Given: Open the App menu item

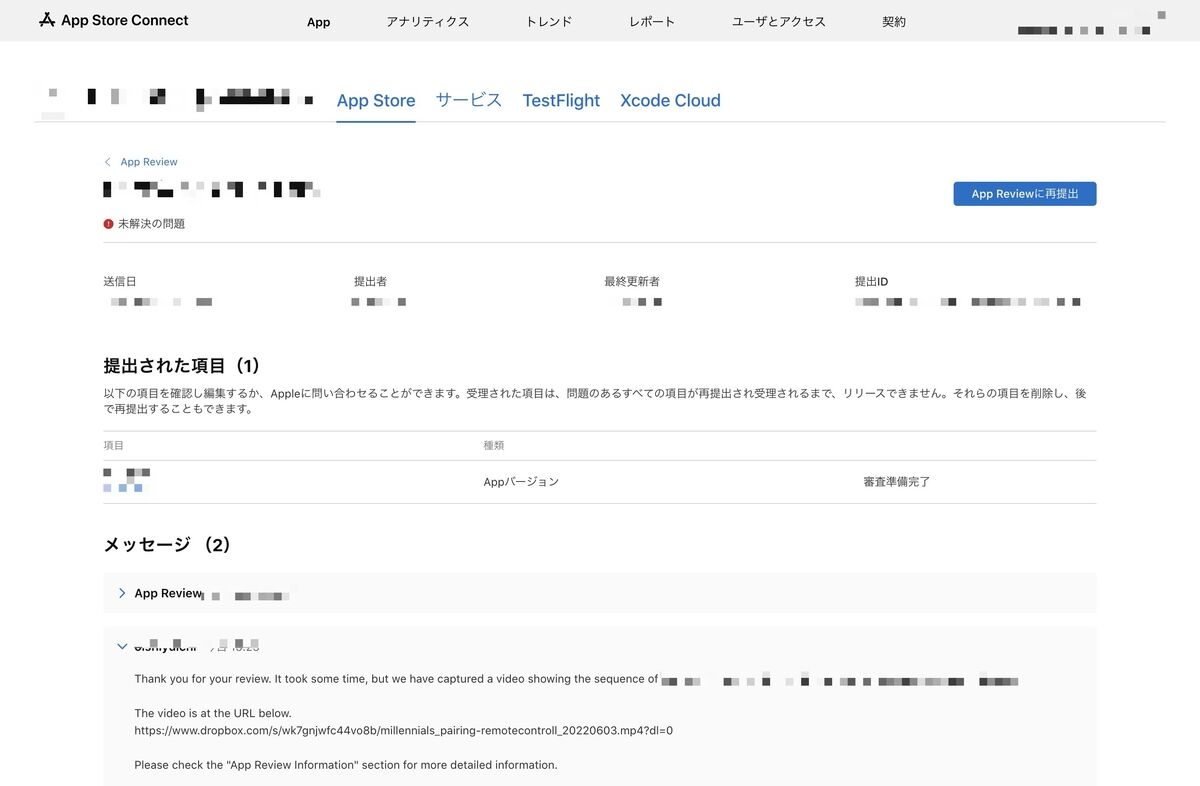Looking at the screenshot, I should (x=318, y=22).
